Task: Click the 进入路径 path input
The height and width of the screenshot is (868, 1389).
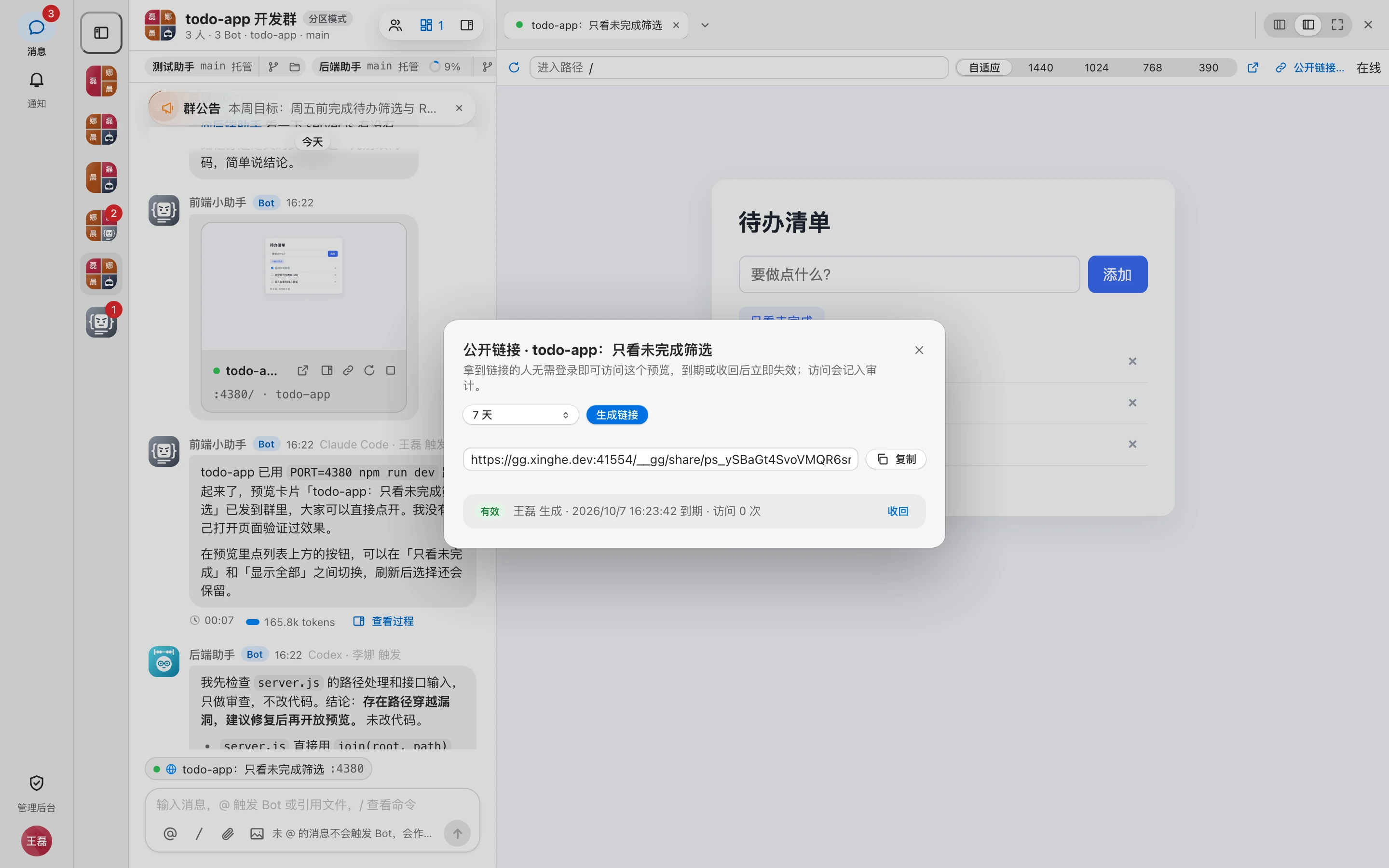Action: 739,68
